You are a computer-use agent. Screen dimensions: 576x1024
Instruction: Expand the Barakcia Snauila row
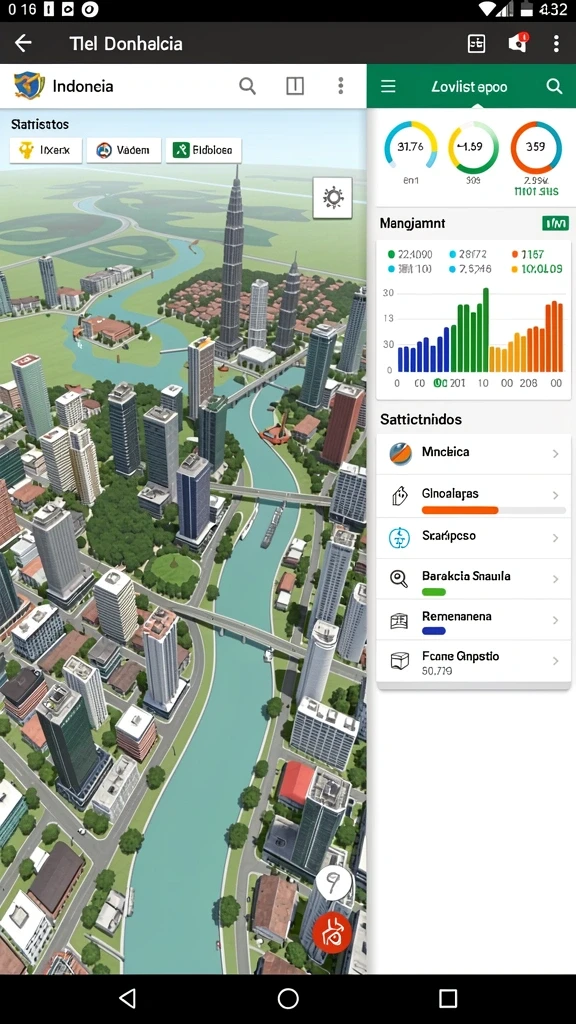coord(473,579)
